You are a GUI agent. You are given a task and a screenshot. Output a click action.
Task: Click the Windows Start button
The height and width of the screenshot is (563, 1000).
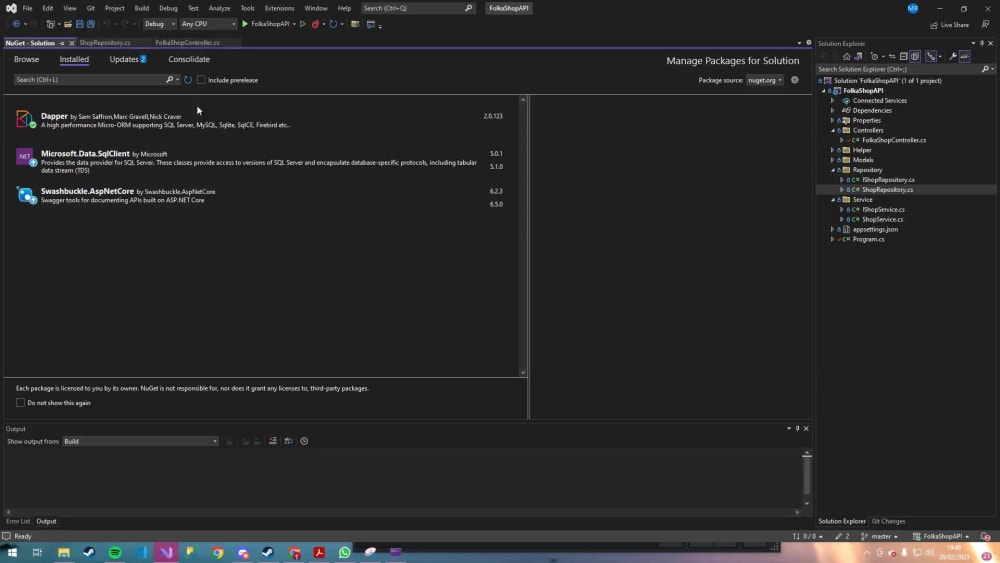click(x=12, y=552)
